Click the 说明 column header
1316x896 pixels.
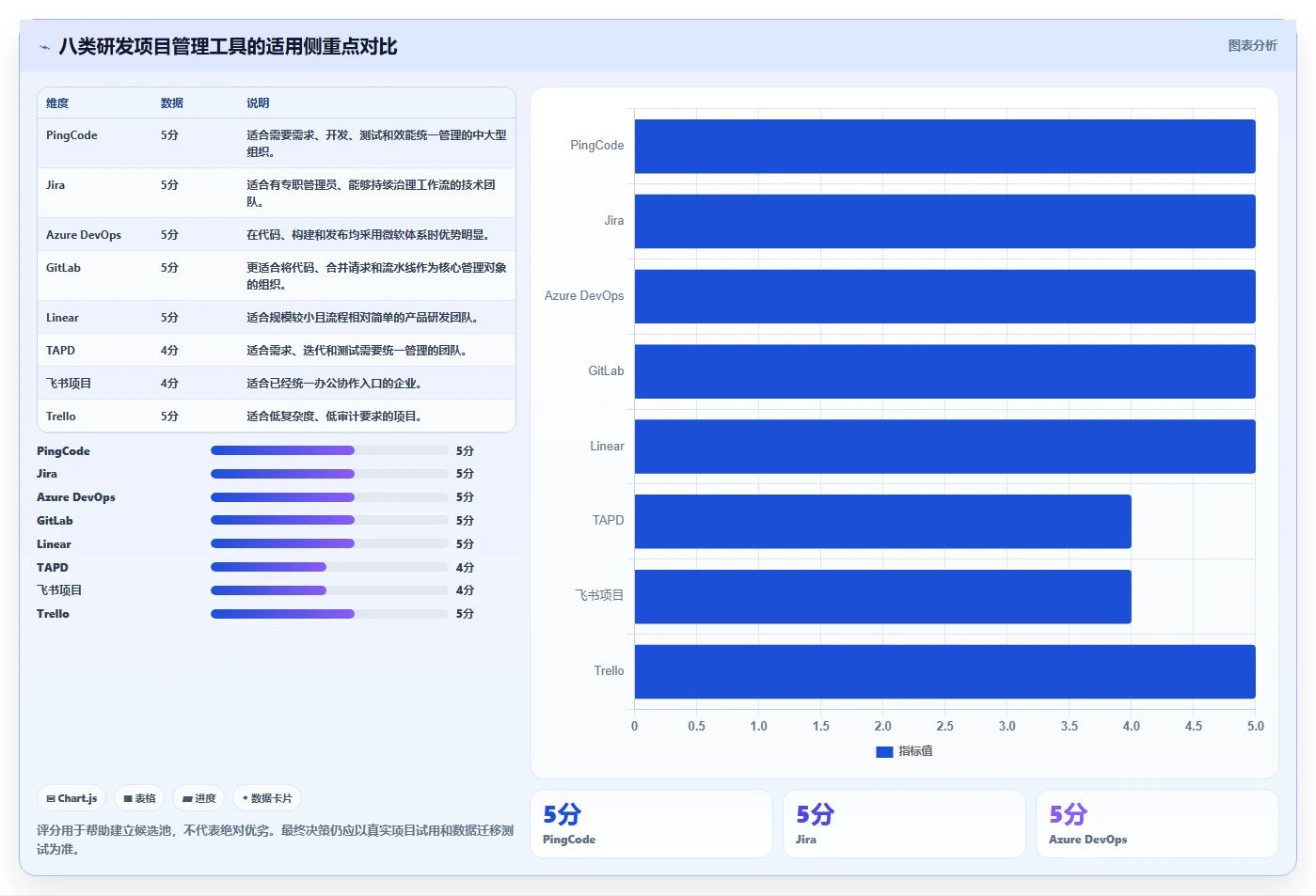coord(258,103)
